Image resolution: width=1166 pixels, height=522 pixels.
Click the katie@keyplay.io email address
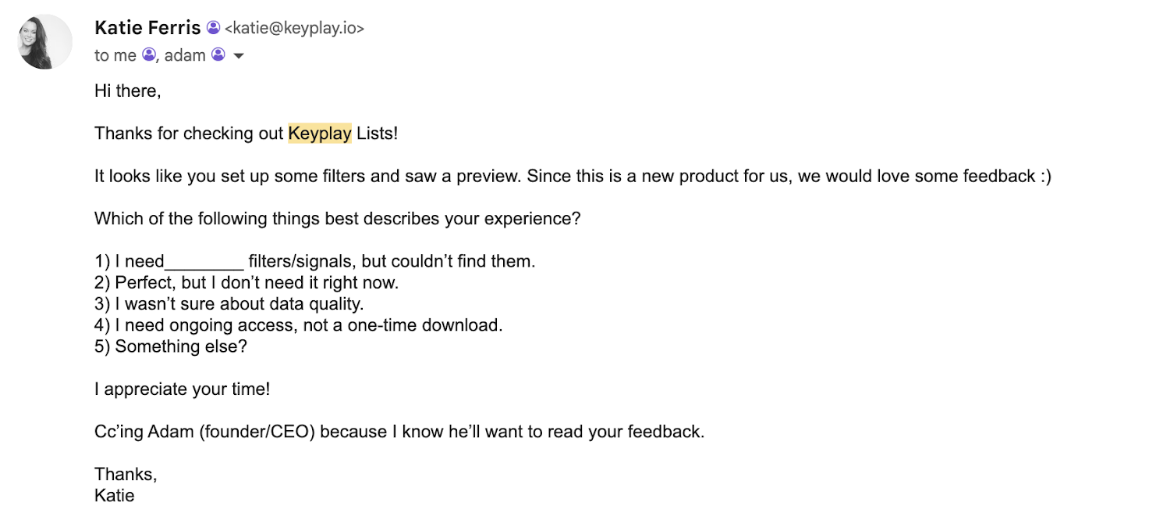point(294,29)
